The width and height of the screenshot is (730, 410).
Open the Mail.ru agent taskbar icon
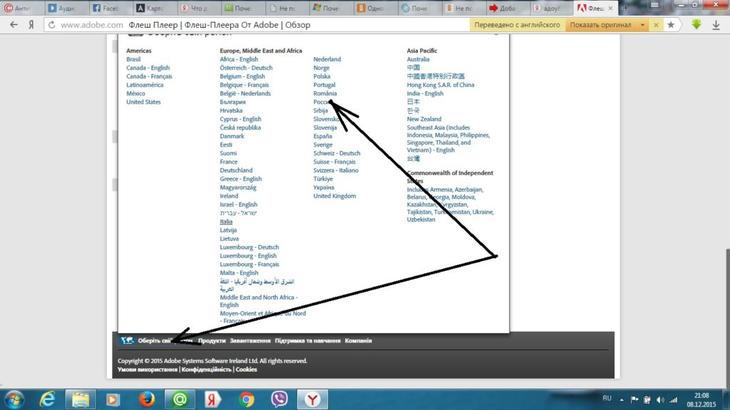coord(180,399)
